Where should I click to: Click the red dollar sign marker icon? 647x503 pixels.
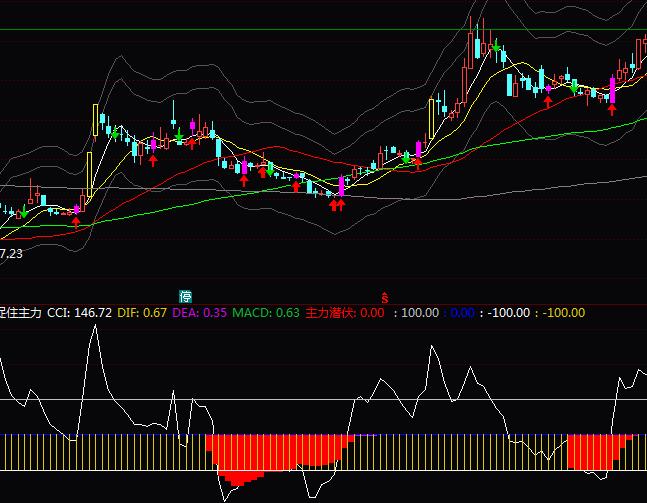[x=383, y=297]
